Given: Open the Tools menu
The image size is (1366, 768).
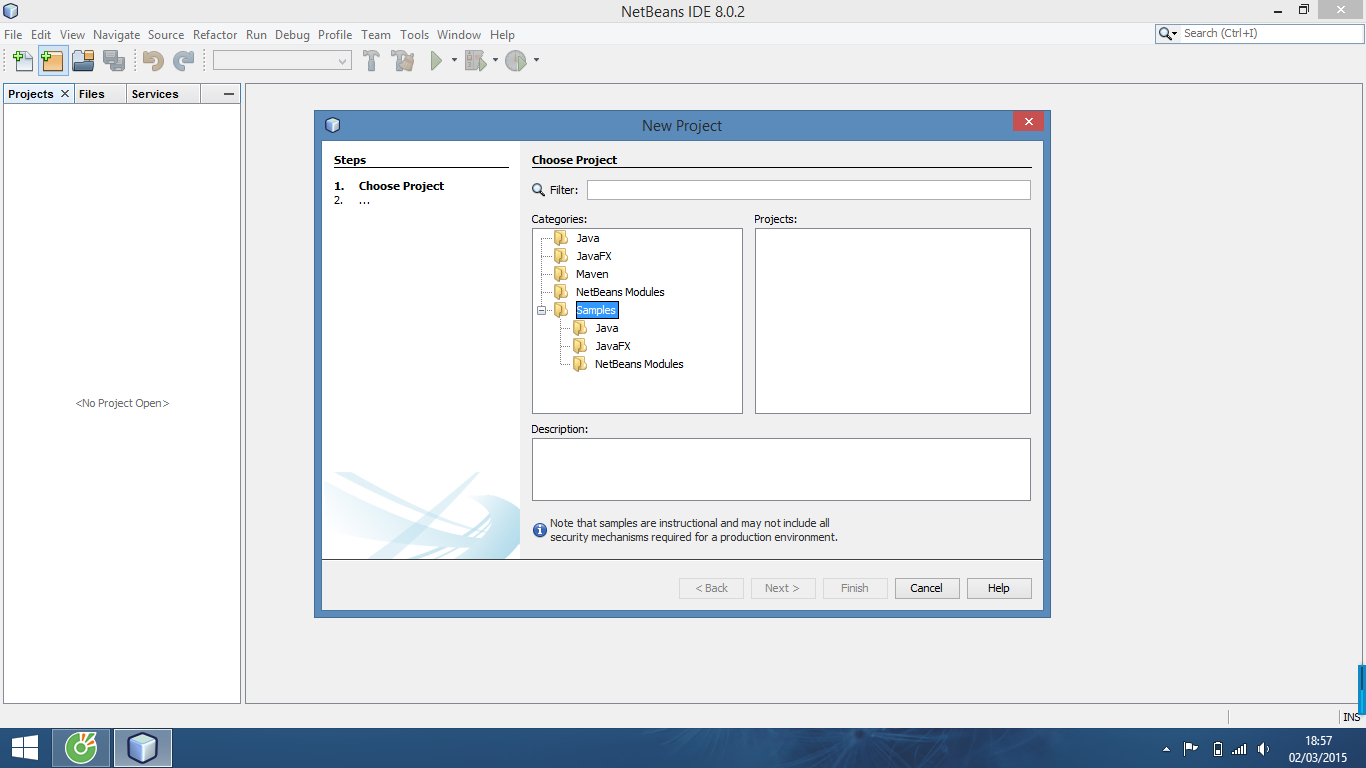Looking at the screenshot, I should [x=414, y=34].
